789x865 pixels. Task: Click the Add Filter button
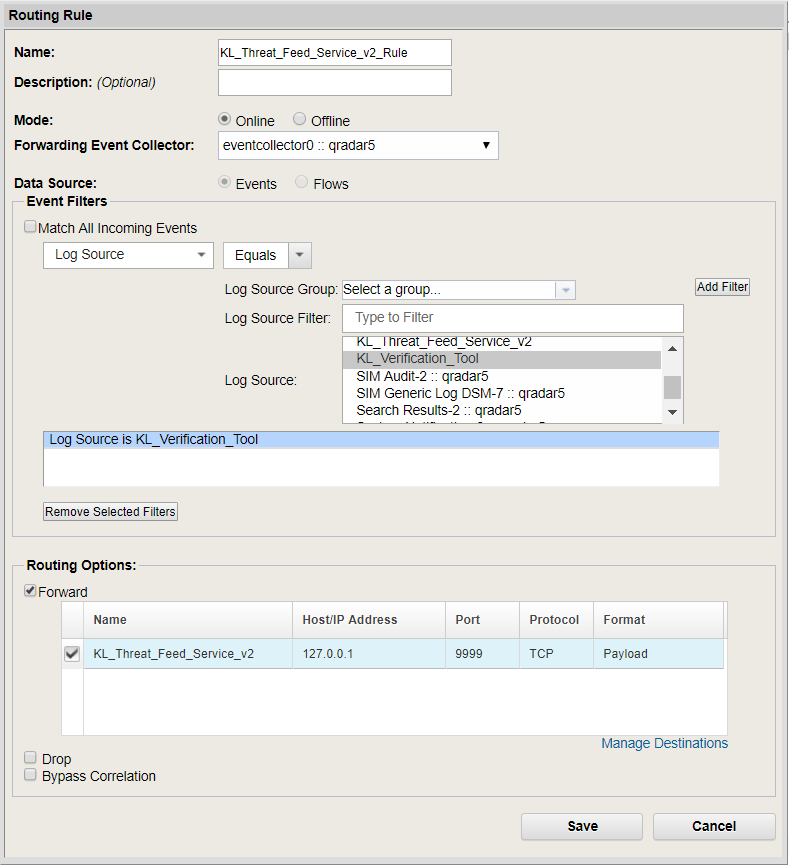tap(722, 287)
